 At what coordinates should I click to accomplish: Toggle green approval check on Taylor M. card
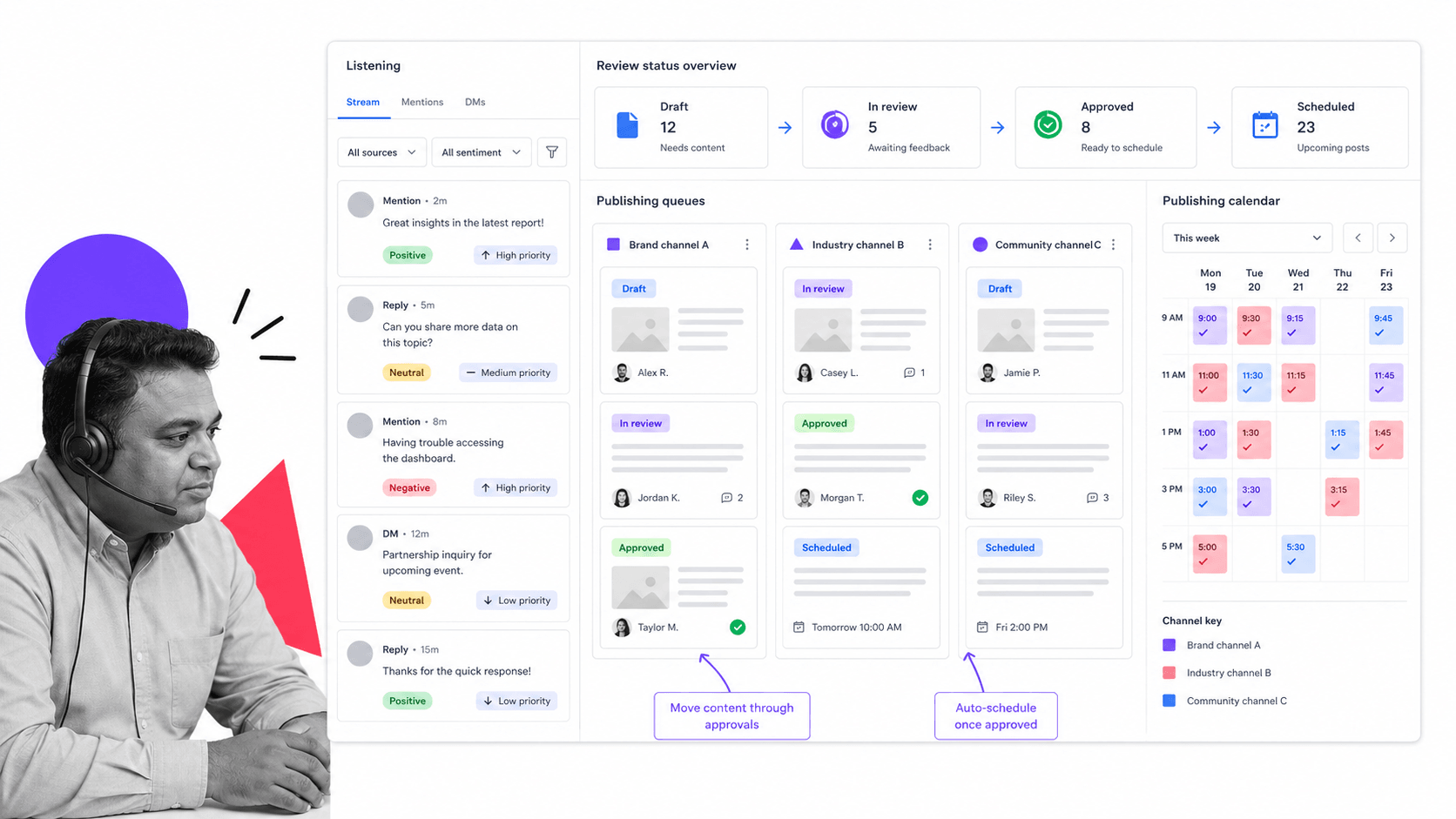[x=738, y=627]
